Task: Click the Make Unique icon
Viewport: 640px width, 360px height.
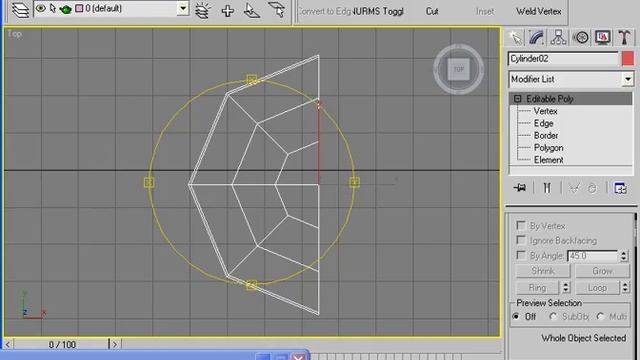Action: pyautogui.click(x=574, y=188)
